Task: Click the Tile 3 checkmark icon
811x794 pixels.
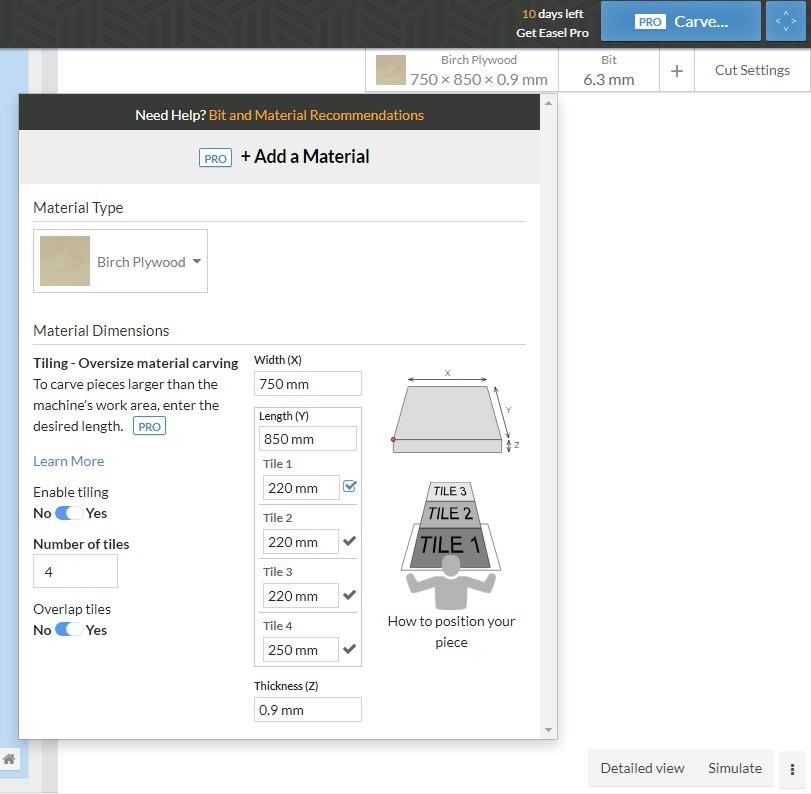Action: (350, 595)
